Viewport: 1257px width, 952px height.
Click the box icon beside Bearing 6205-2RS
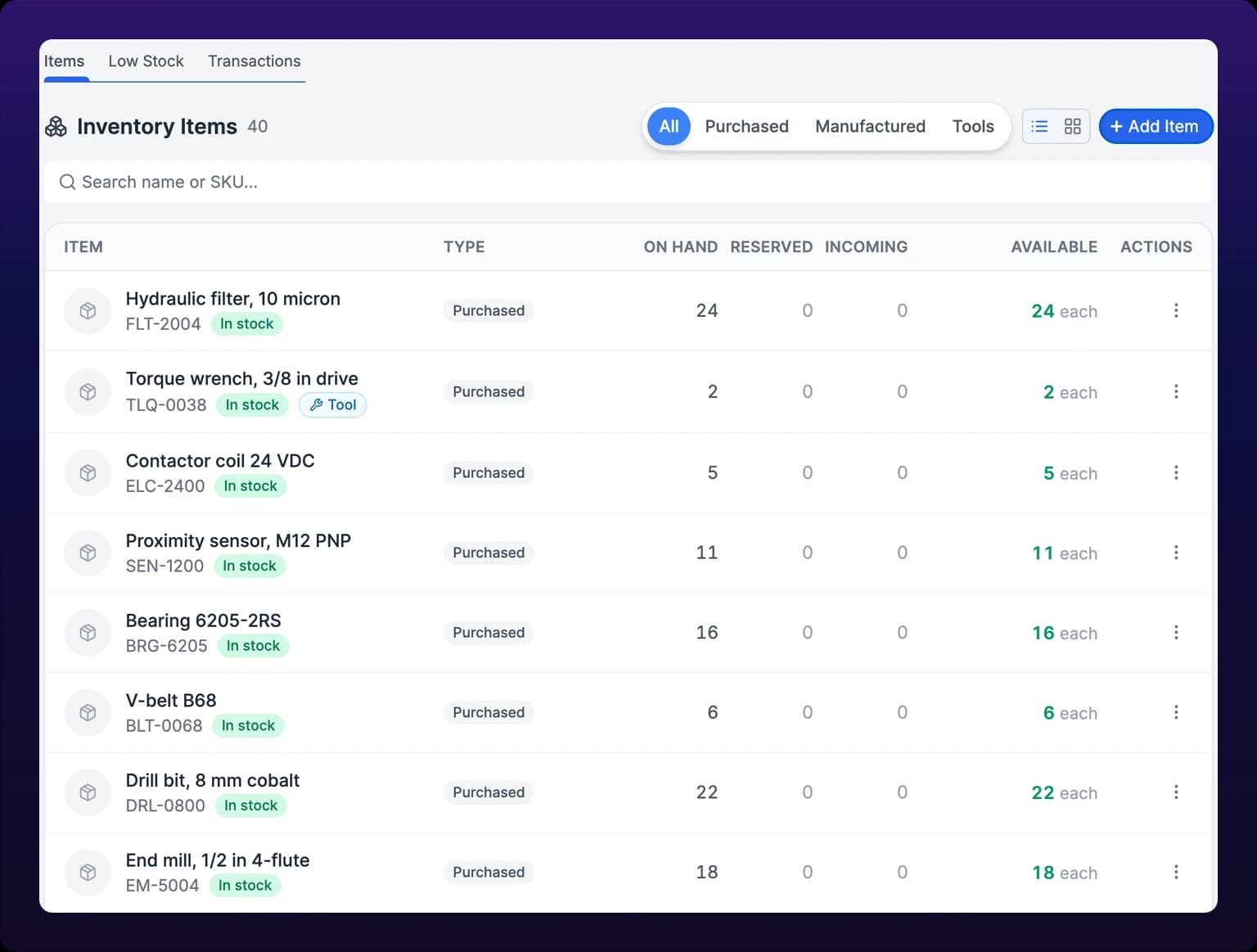pyautogui.click(x=88, y=633)
